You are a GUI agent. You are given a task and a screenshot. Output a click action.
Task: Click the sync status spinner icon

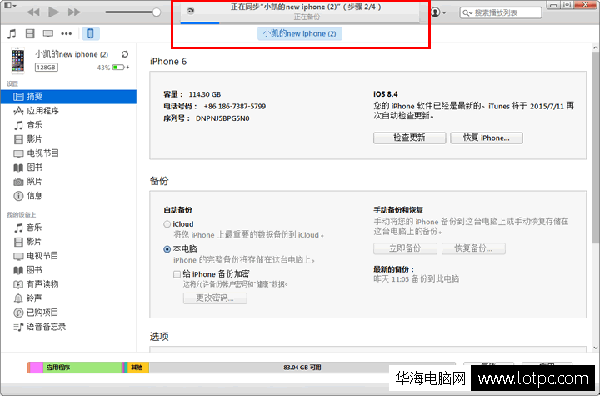tap(190, 11)
